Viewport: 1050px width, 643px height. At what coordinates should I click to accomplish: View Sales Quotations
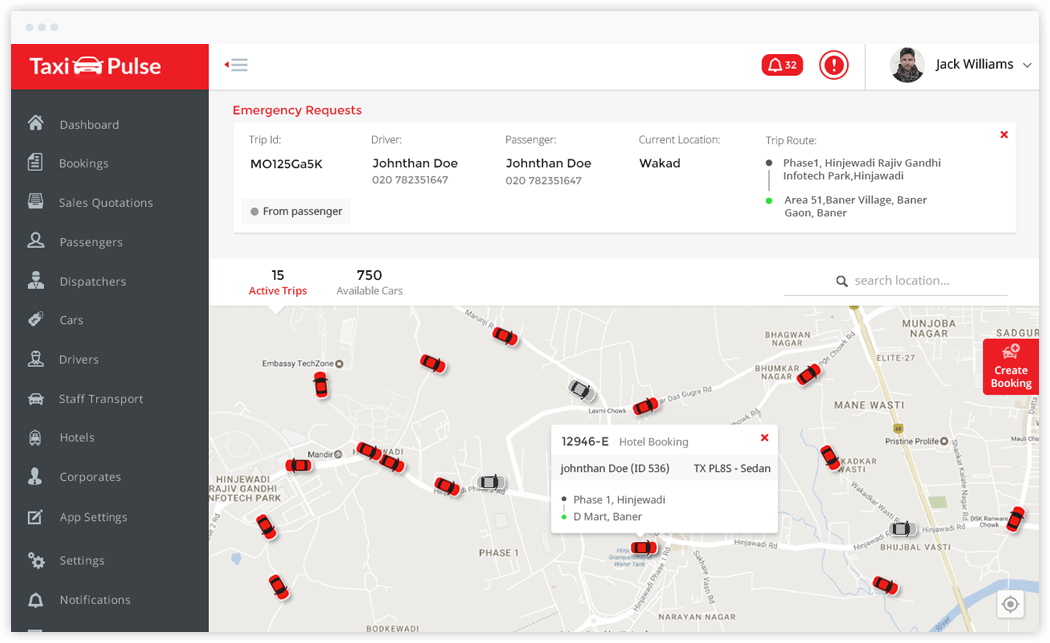point(107,202)
